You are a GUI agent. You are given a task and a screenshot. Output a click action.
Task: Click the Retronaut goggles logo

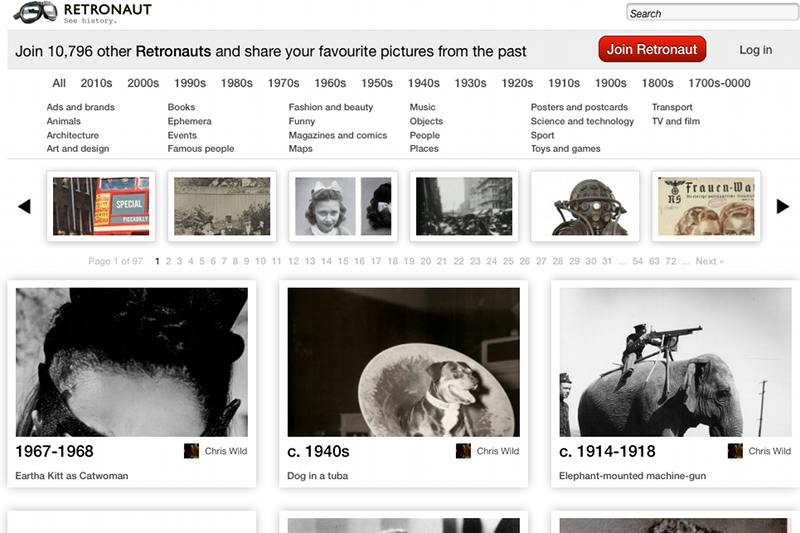pyautogui.click(x=35, y=12)
